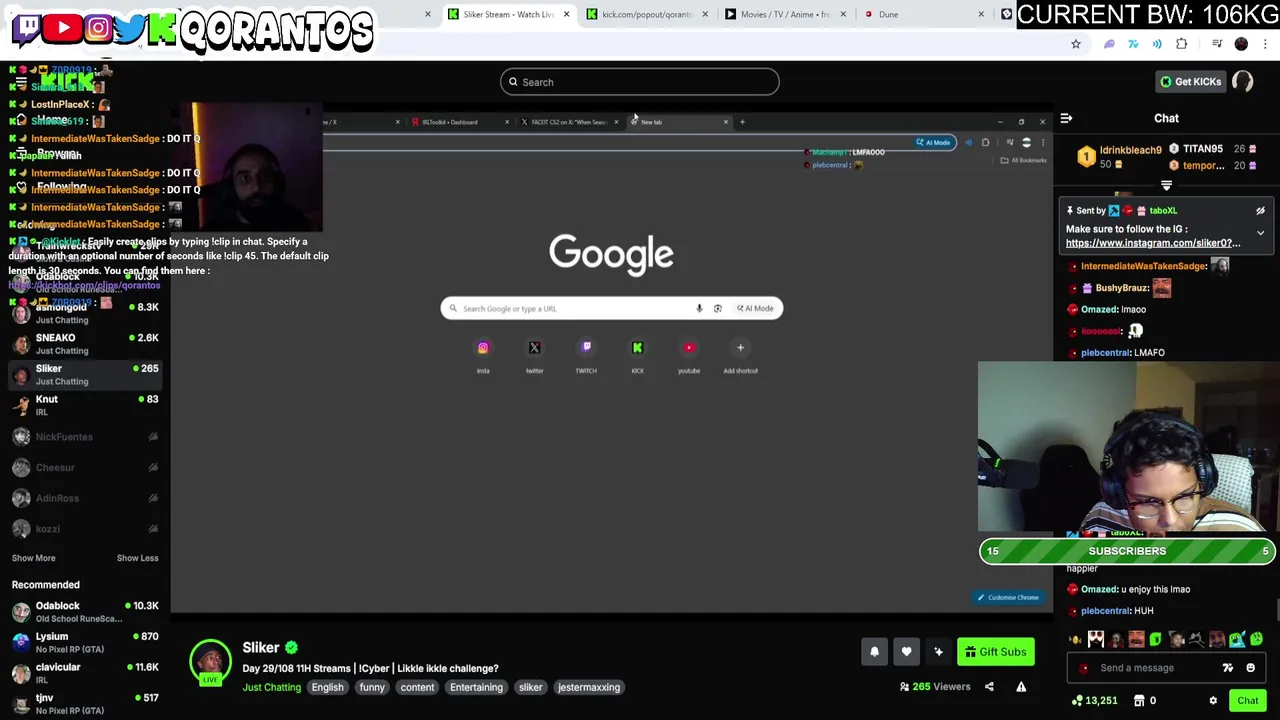Viewport: 1280px width, 720px height.
Task: Click Show More in the sidebar
Action: (34, 558)
